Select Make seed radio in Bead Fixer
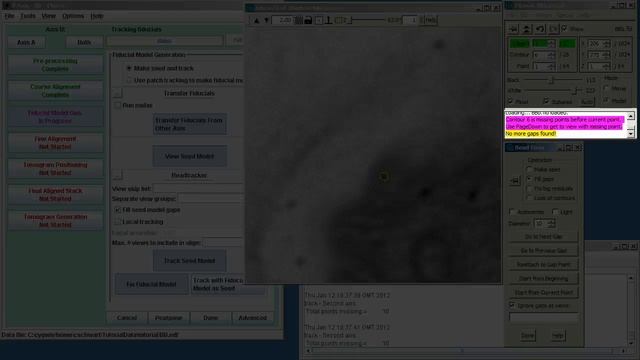The height and width of the screenshot is (360, 640). tap(529, 169)
